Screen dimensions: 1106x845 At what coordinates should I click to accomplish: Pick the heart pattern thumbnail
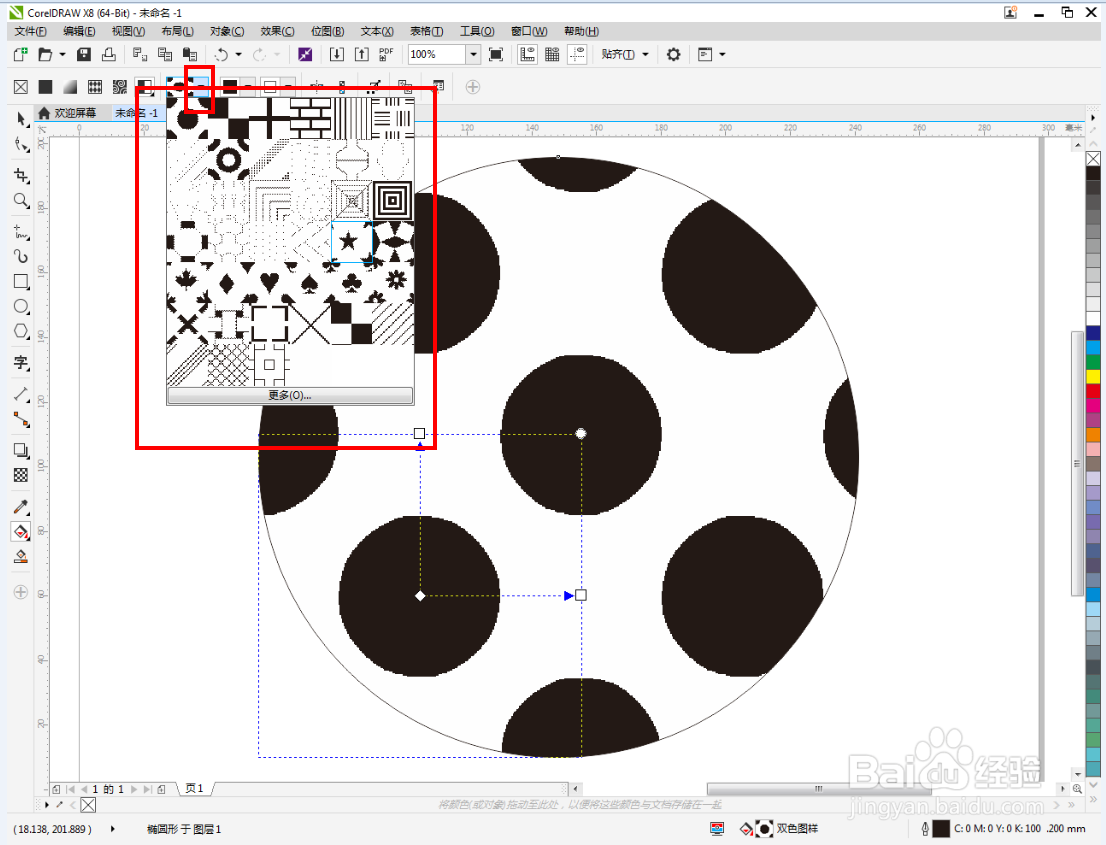[269, 283]
